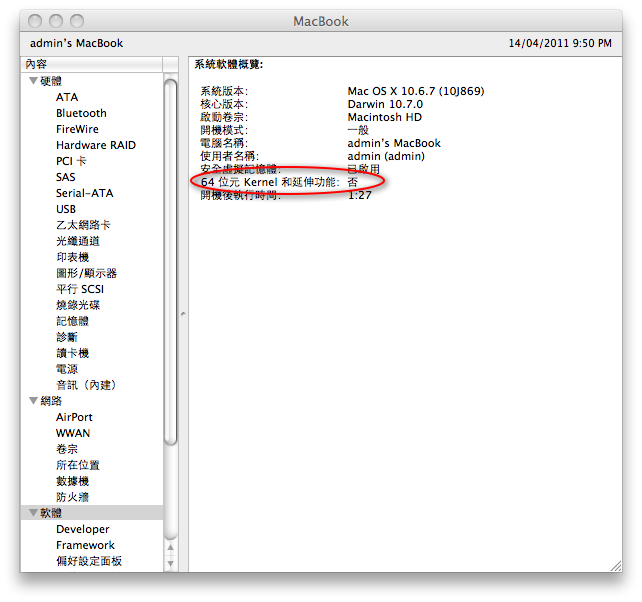Select 乙太網路卡 Ethernet cards entry
This screenshot has height=602, width=642.
[83, 225]
